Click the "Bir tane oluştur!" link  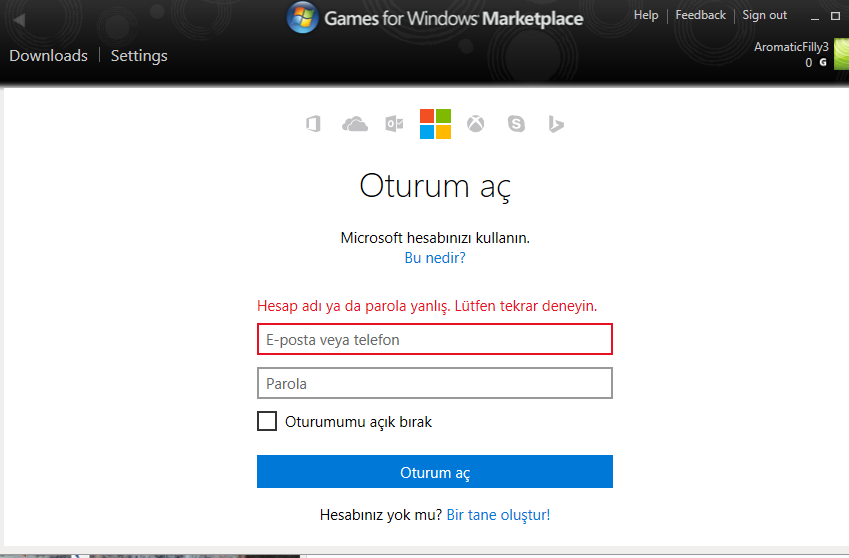[x=498, y=515]
